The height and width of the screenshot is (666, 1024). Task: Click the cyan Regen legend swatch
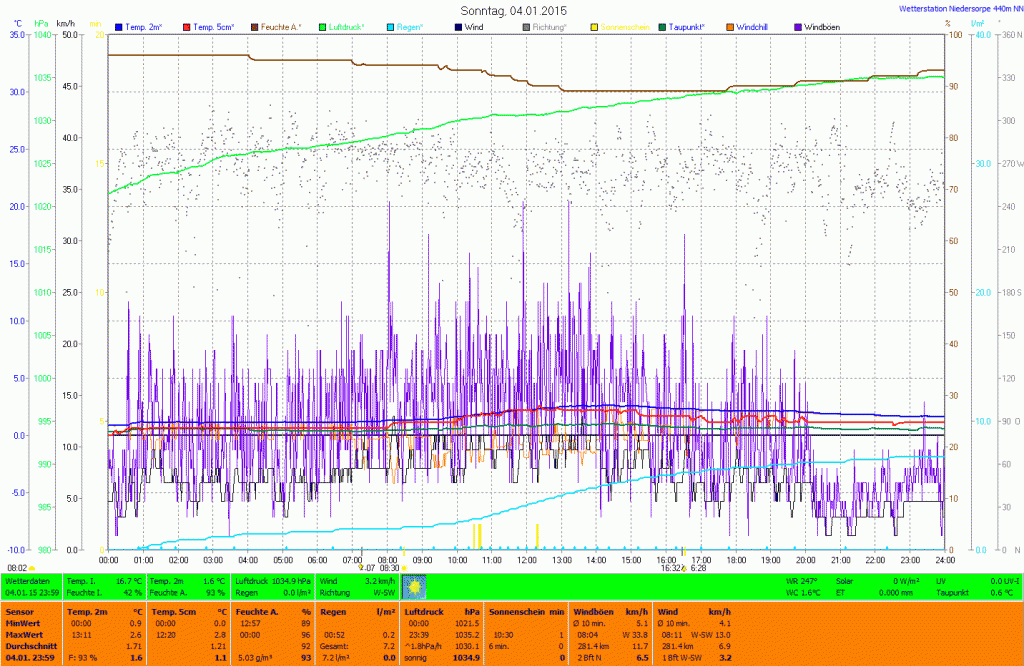(x=390, y=25)
